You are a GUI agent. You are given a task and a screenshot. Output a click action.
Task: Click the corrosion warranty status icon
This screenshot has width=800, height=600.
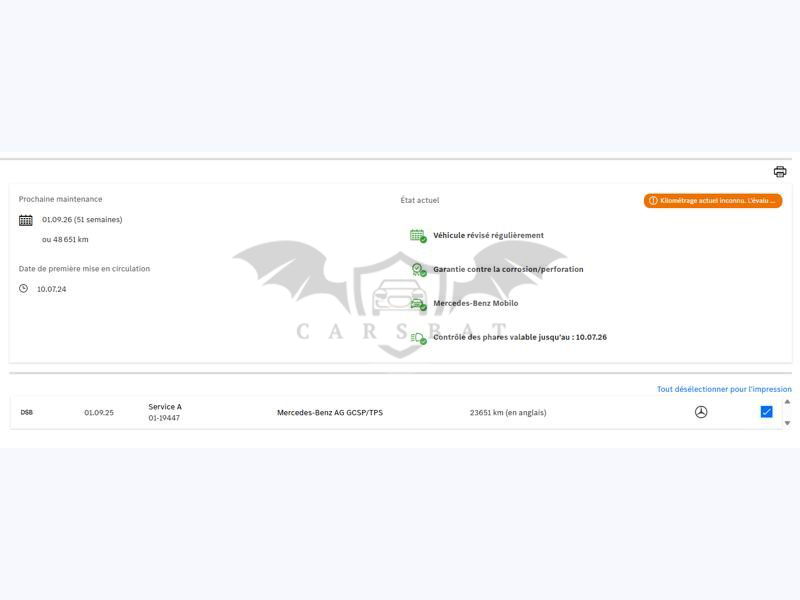[417, 270]
